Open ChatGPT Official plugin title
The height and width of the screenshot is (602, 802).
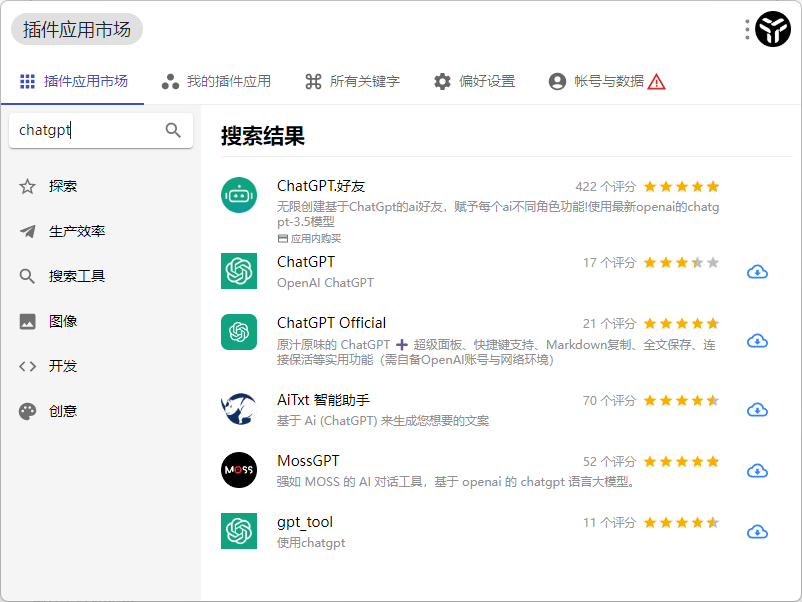pyautogui.click(x=331, y=322)
